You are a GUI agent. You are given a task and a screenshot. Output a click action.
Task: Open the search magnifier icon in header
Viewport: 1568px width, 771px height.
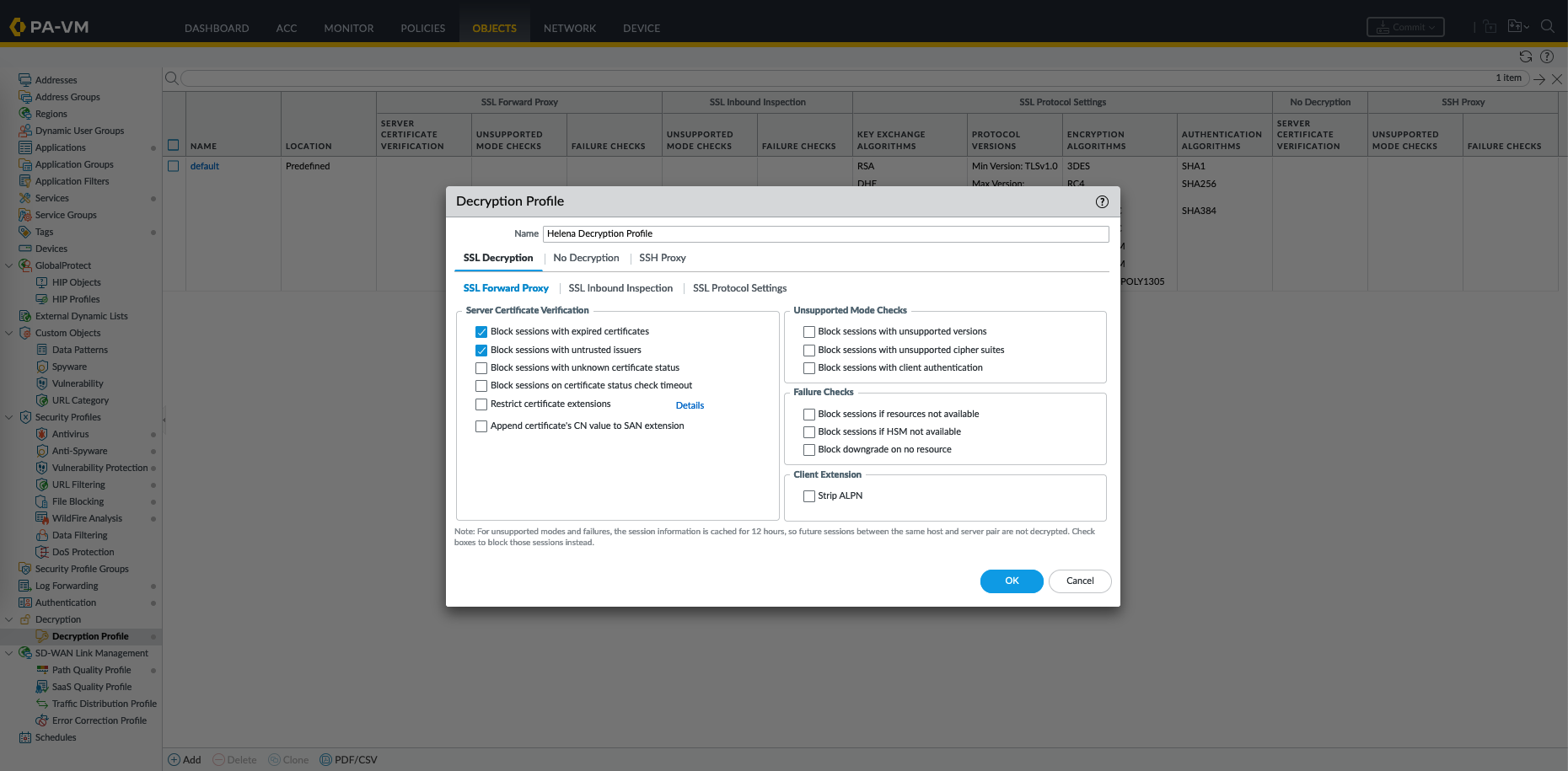point(1547,27)
